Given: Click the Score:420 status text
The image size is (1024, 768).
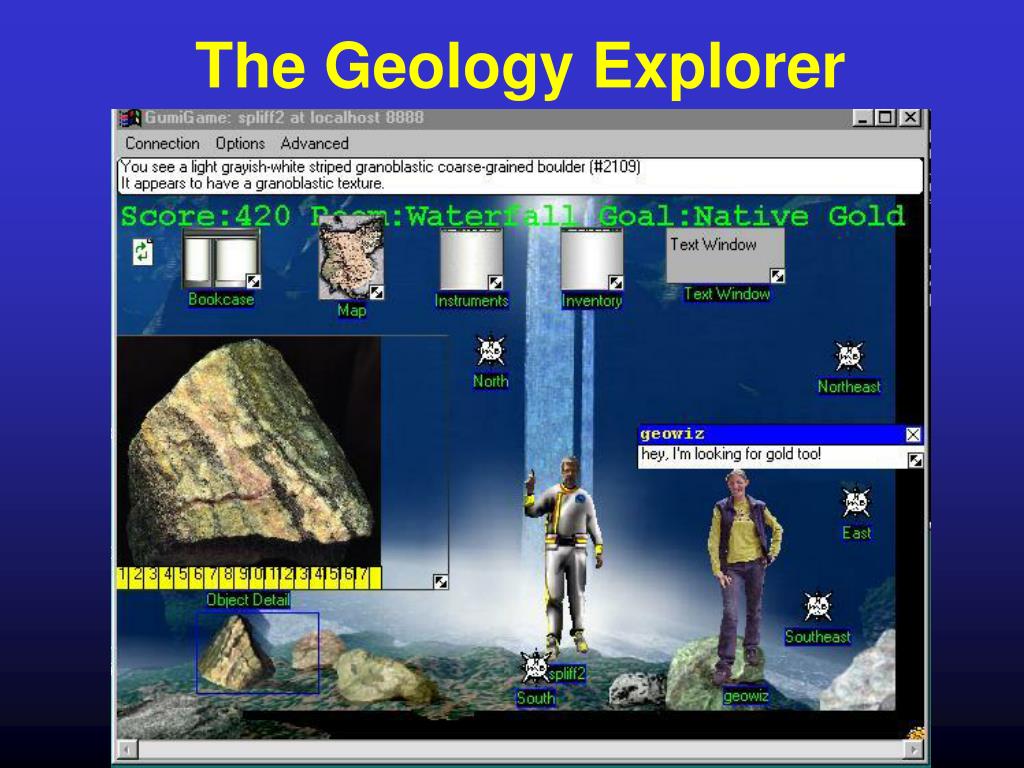Looking at the screenshot, I should [x=206, y=216].
